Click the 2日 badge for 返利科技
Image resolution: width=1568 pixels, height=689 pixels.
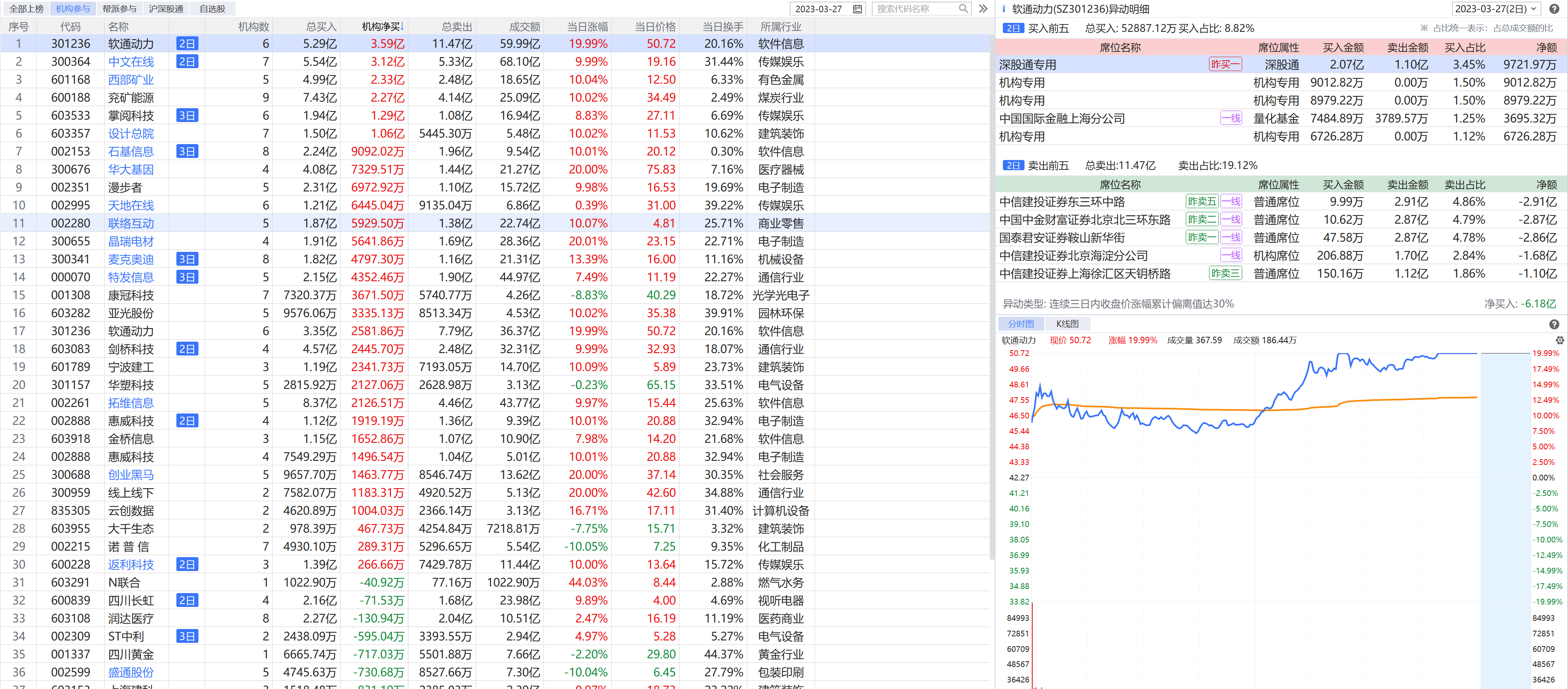click(x=187, y=564)
